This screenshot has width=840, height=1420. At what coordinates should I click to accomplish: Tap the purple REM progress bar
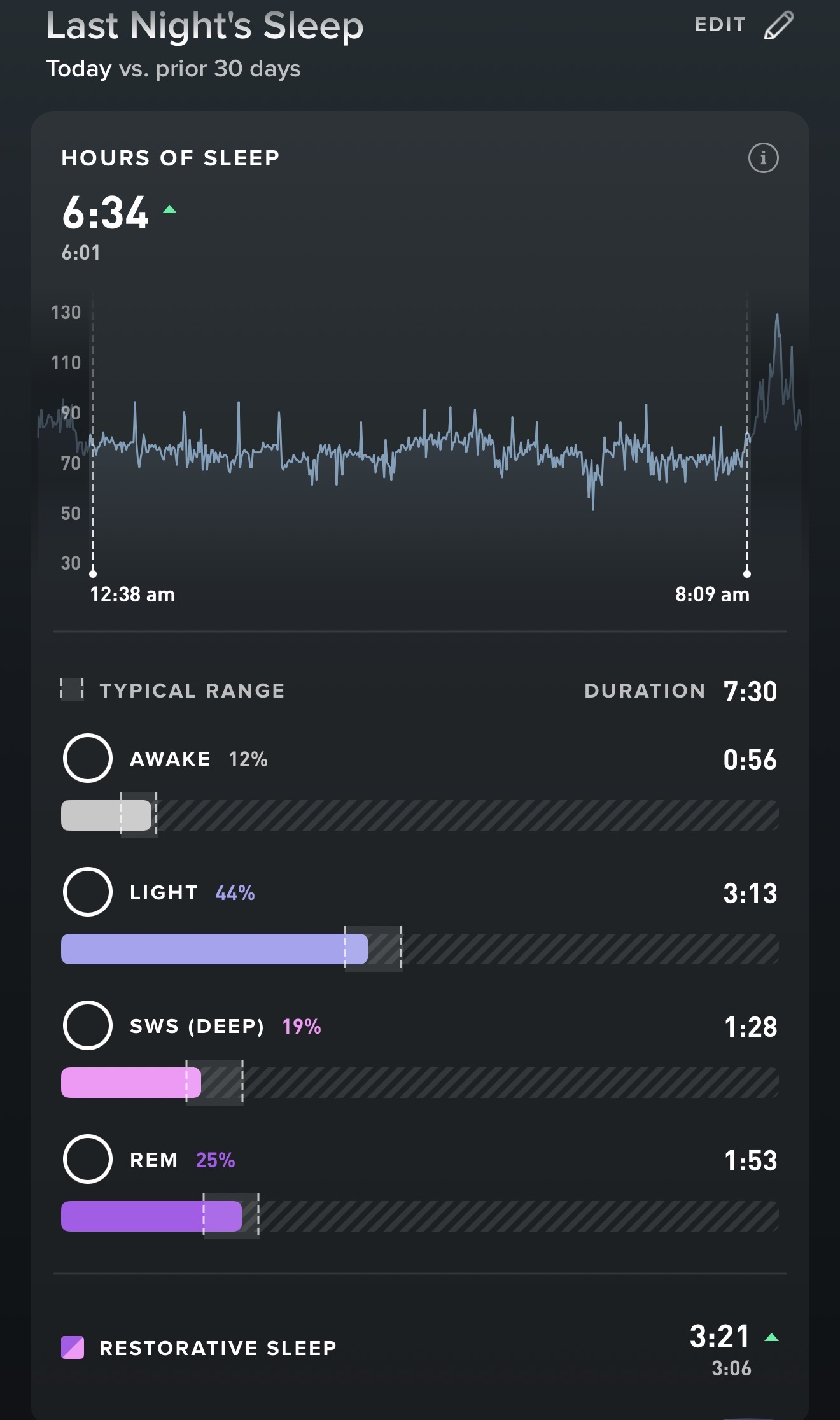tap(151, 1216)
